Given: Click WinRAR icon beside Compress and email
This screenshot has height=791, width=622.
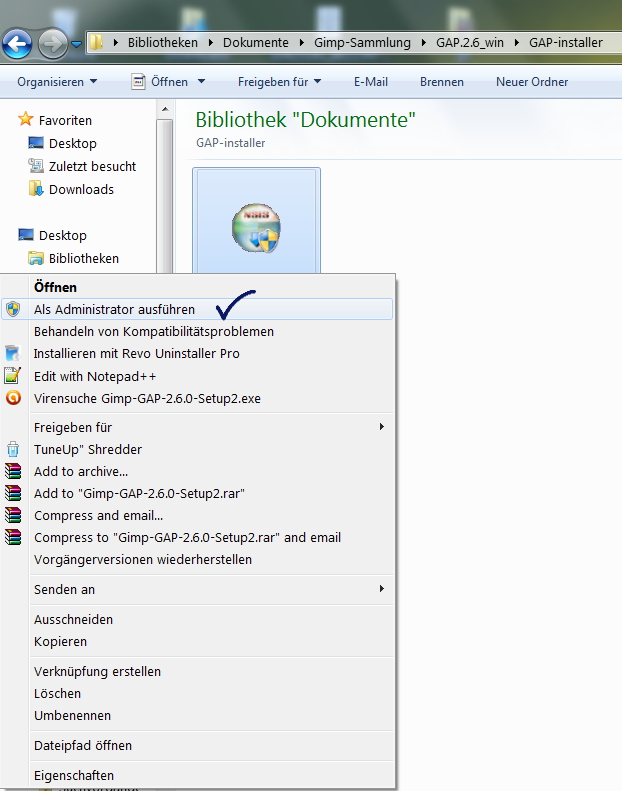Looking at the screenshot, I should pyautogui.click(x=13, y=515).
